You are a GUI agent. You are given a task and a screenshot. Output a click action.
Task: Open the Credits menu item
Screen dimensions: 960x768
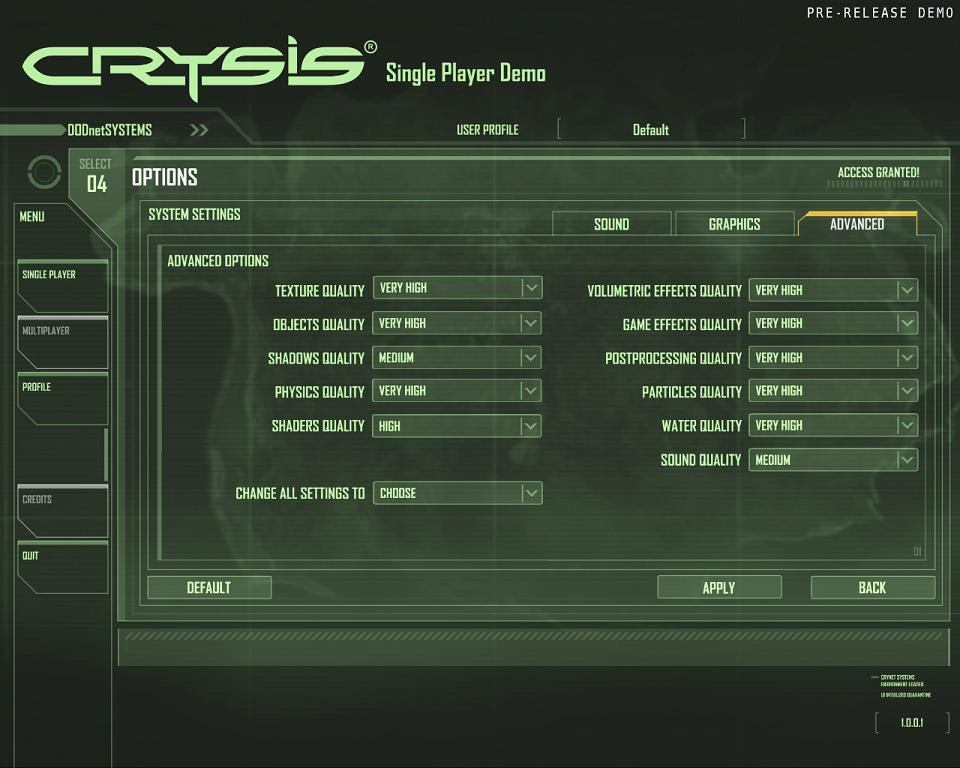62,511
